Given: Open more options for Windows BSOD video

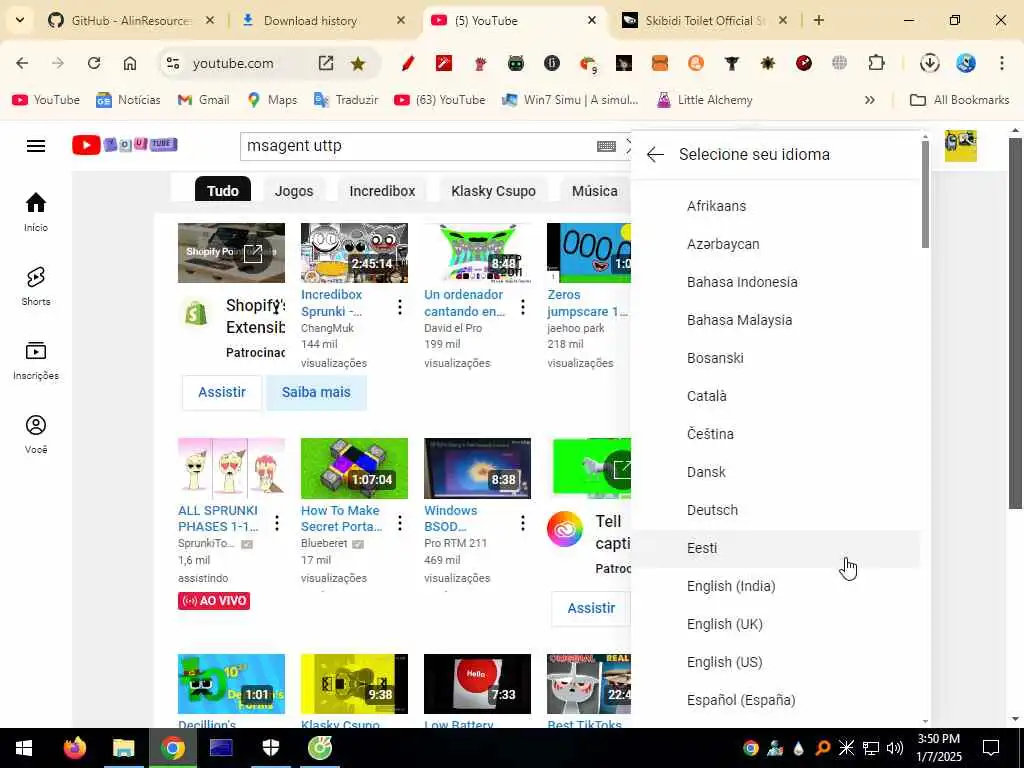Looking at the screenshot, I should point(522,523).
